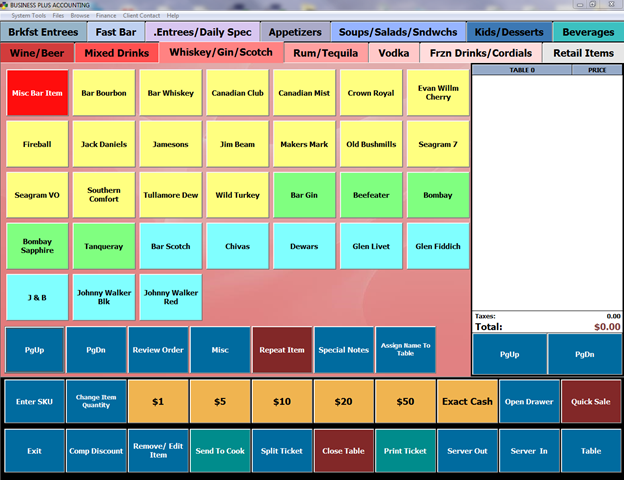
Task: Add Southern Comfort to the ticket
Action: click(x=104, y=195)
